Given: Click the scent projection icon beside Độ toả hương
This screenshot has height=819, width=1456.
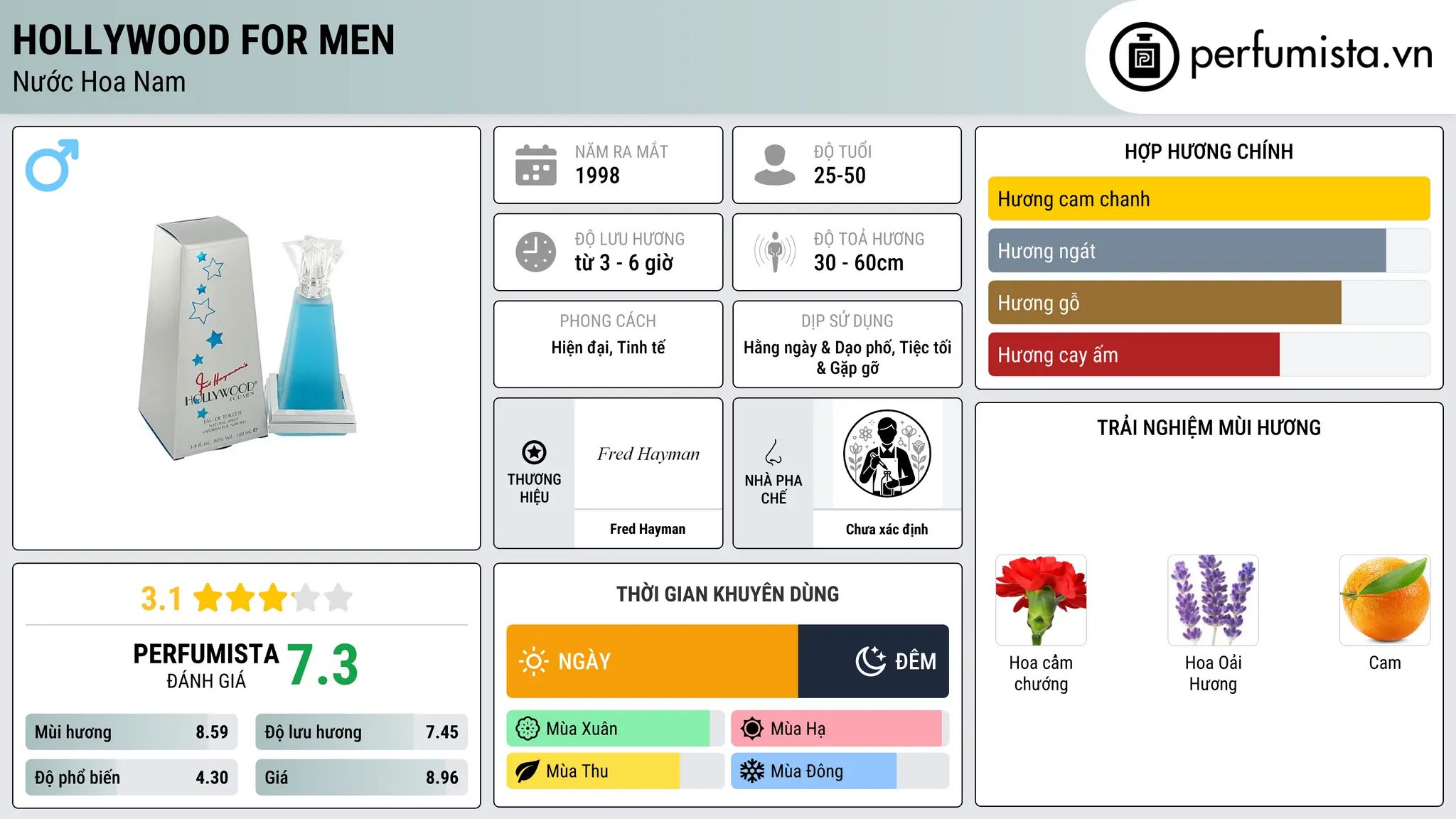Looking at the screenshot, I should coord(775,252).
